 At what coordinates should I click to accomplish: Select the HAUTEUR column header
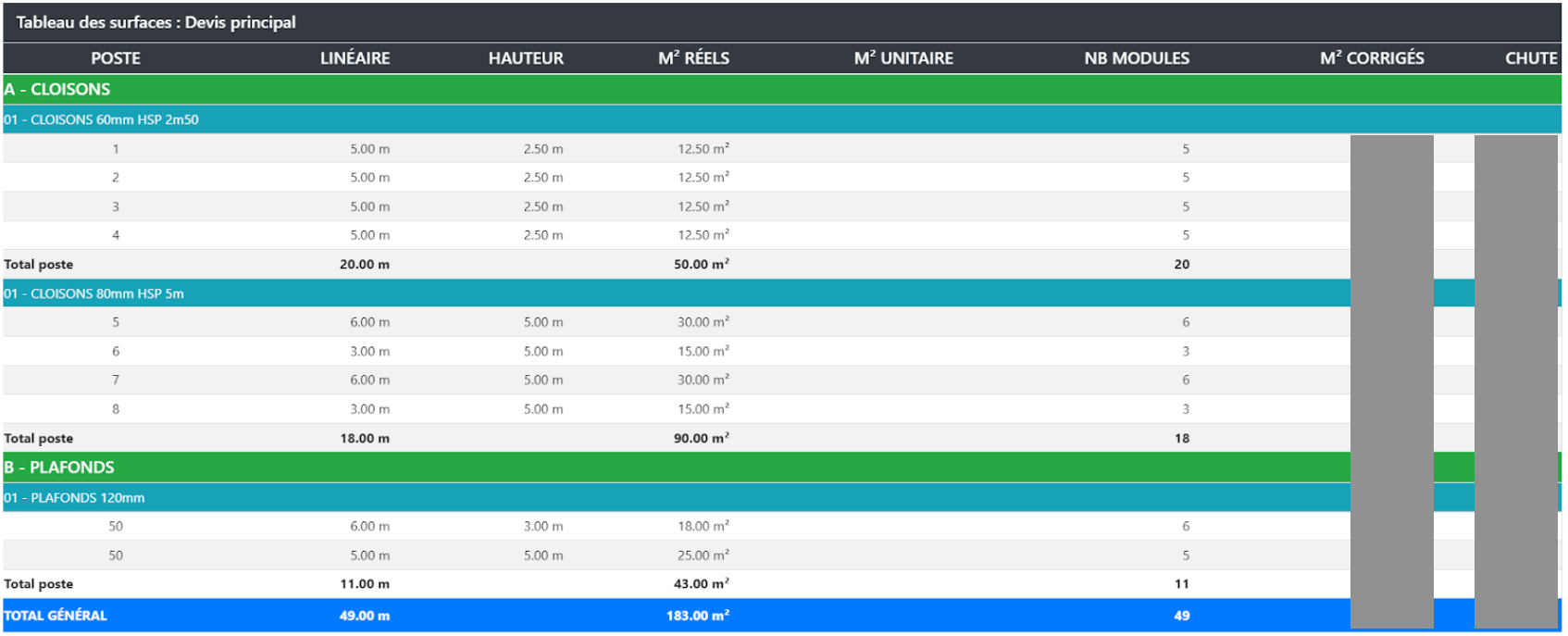coord(526,58)
